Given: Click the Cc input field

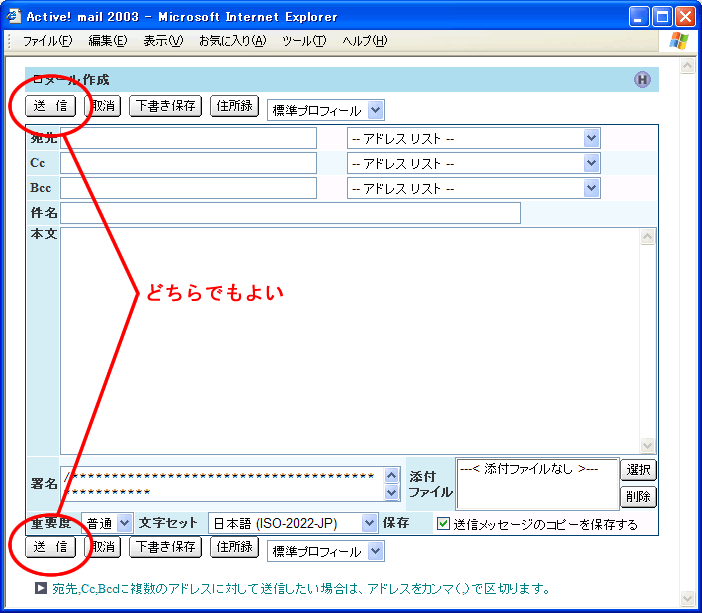Looking at the screenshot, I should point(188,163).
